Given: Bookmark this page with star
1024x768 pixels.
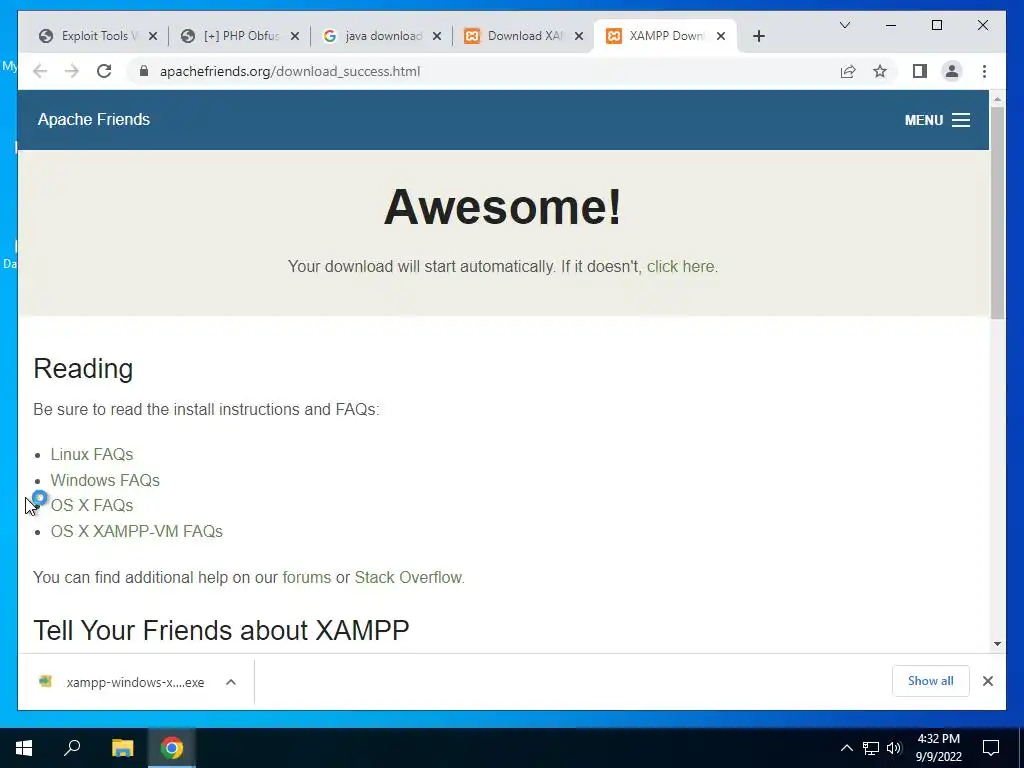Looking at the screenshot, I should point(880,71).
